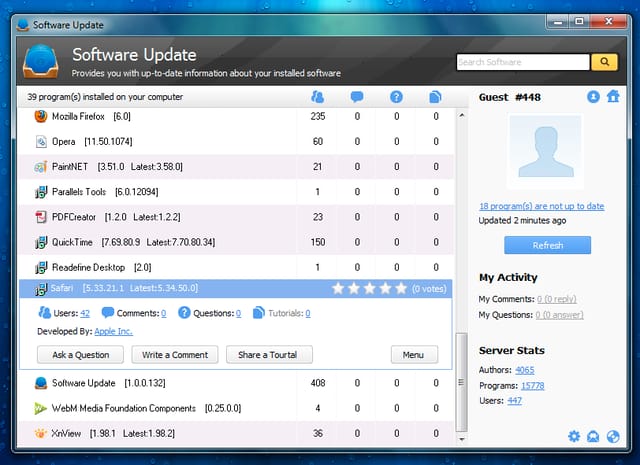
Task: Click the globe icon in bottom corner
Action: pos(613,436)
